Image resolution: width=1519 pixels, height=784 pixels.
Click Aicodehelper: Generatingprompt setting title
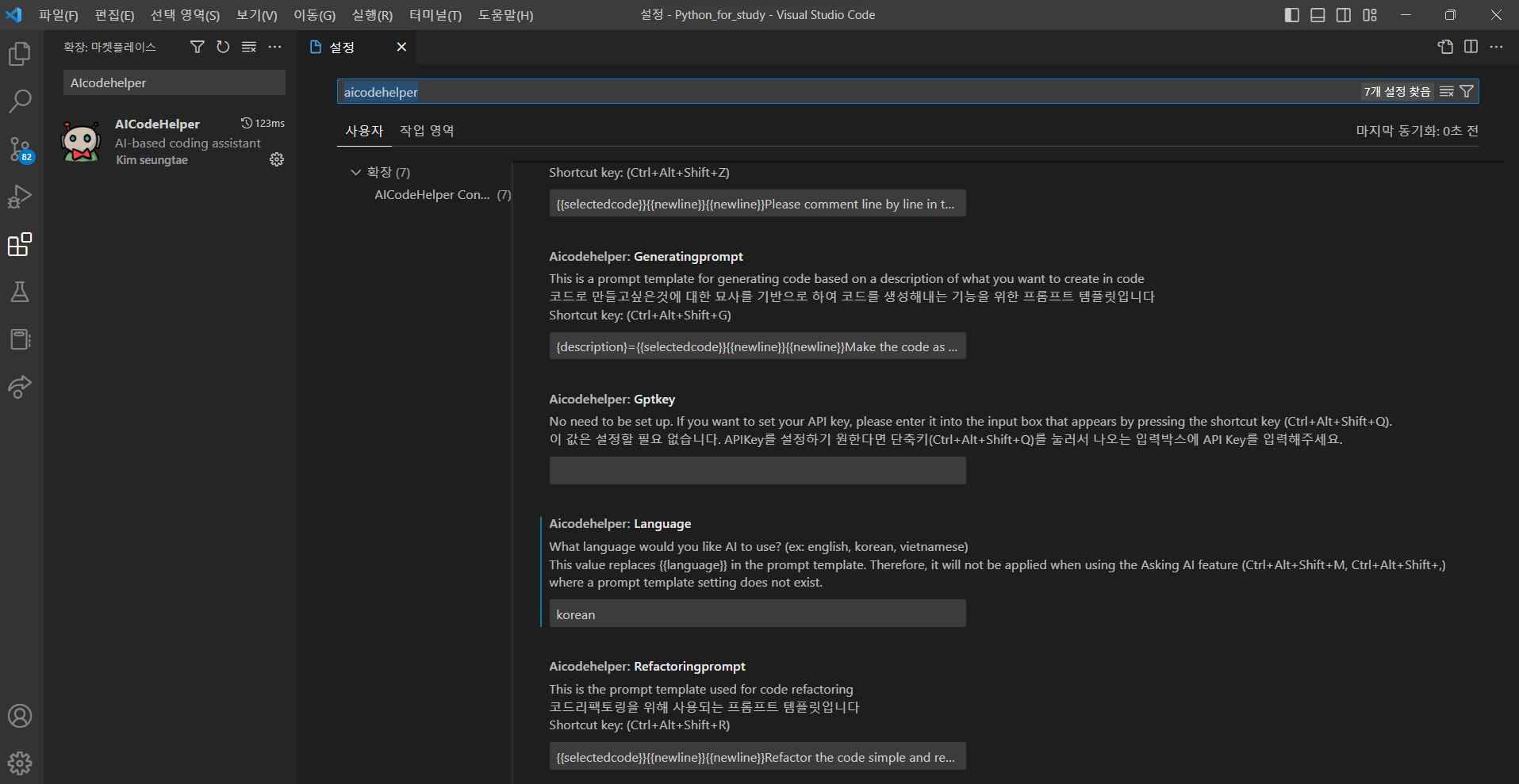click(x=646, y=257)
